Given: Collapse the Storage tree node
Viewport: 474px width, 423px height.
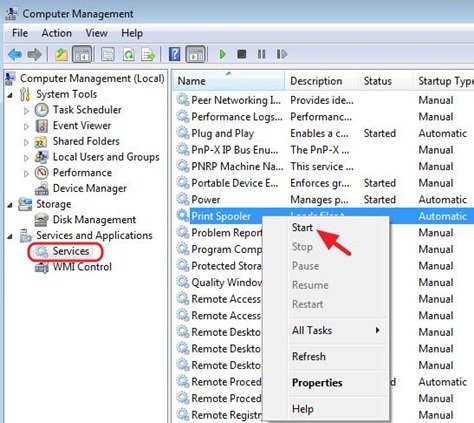Looking at the screenshot, I should click(10, 204).
